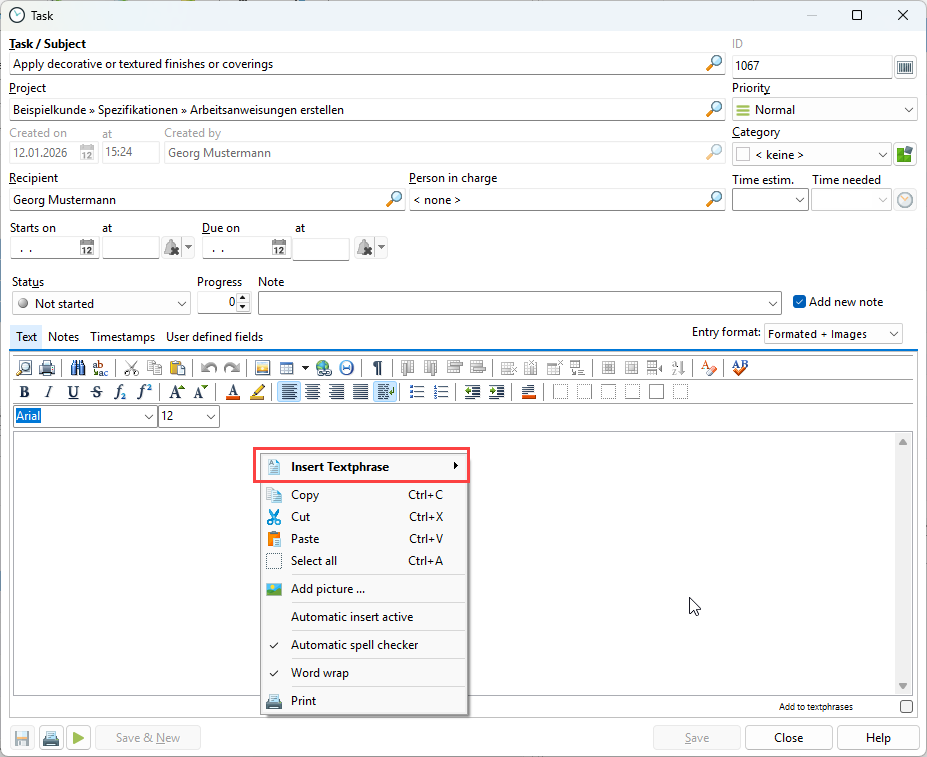Uncheck the Add new note checkbox
The height and width of the screenshot is (757, 927).
[x=799, y=302]
